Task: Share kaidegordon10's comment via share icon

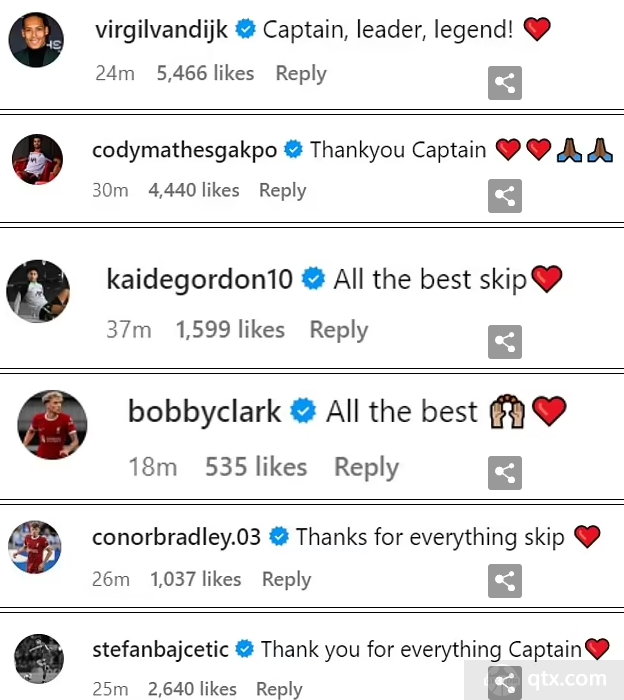Action: [505, 342]
